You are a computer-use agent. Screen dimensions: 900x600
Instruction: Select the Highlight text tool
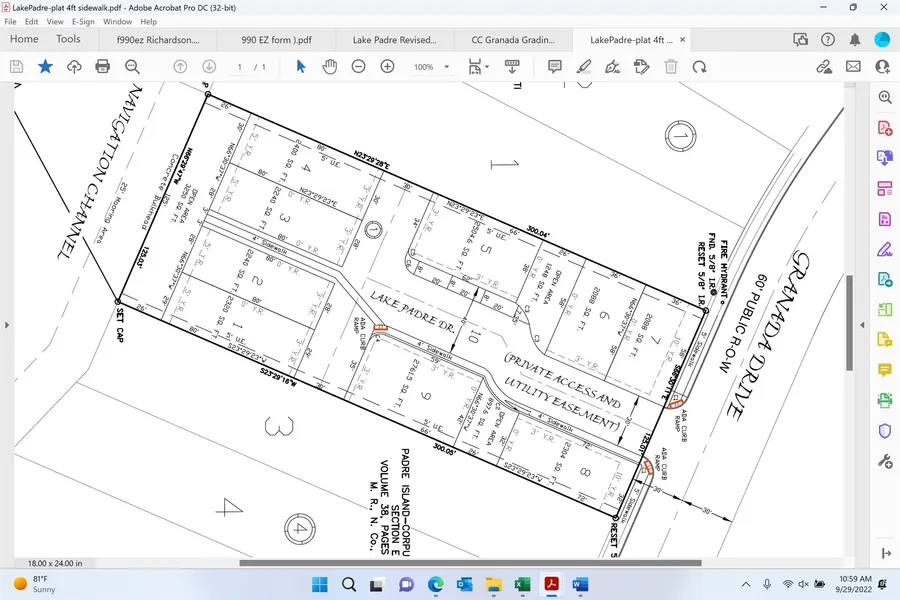tap(584, 66)
